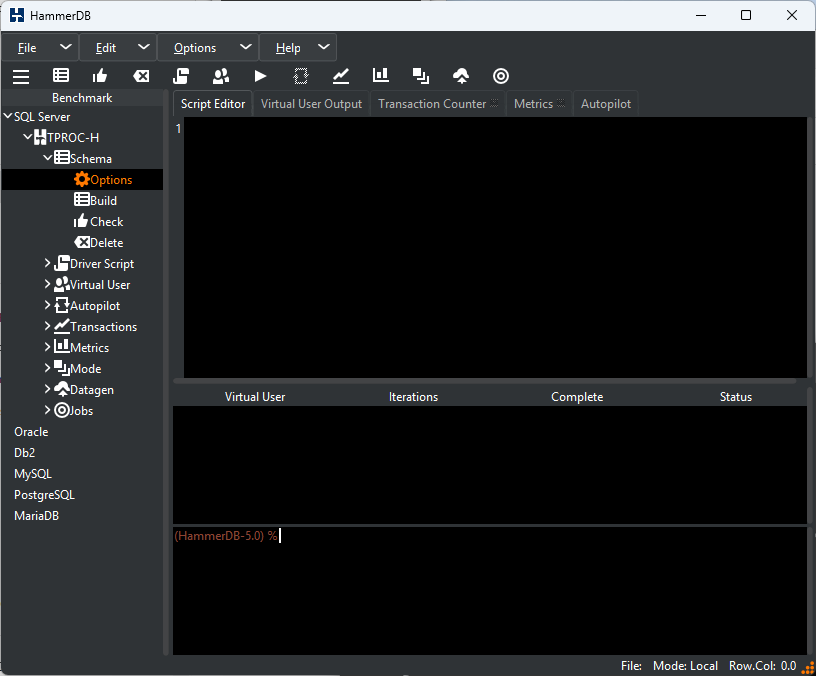
Task: Click the Script Editor horizontal scrollbar
Action: coord(485,381)
